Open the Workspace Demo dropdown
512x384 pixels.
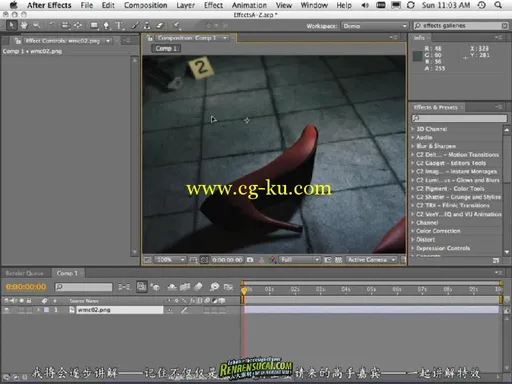374,26
